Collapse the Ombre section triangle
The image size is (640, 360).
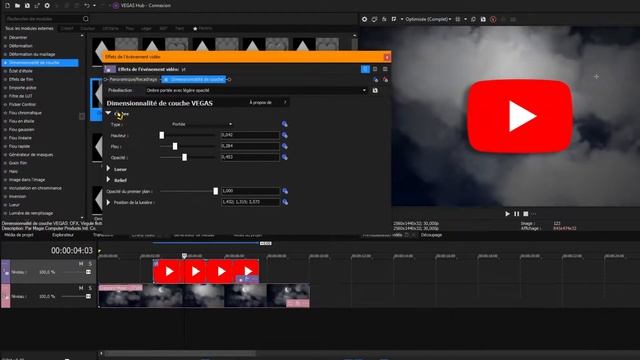tap(108, 113)
